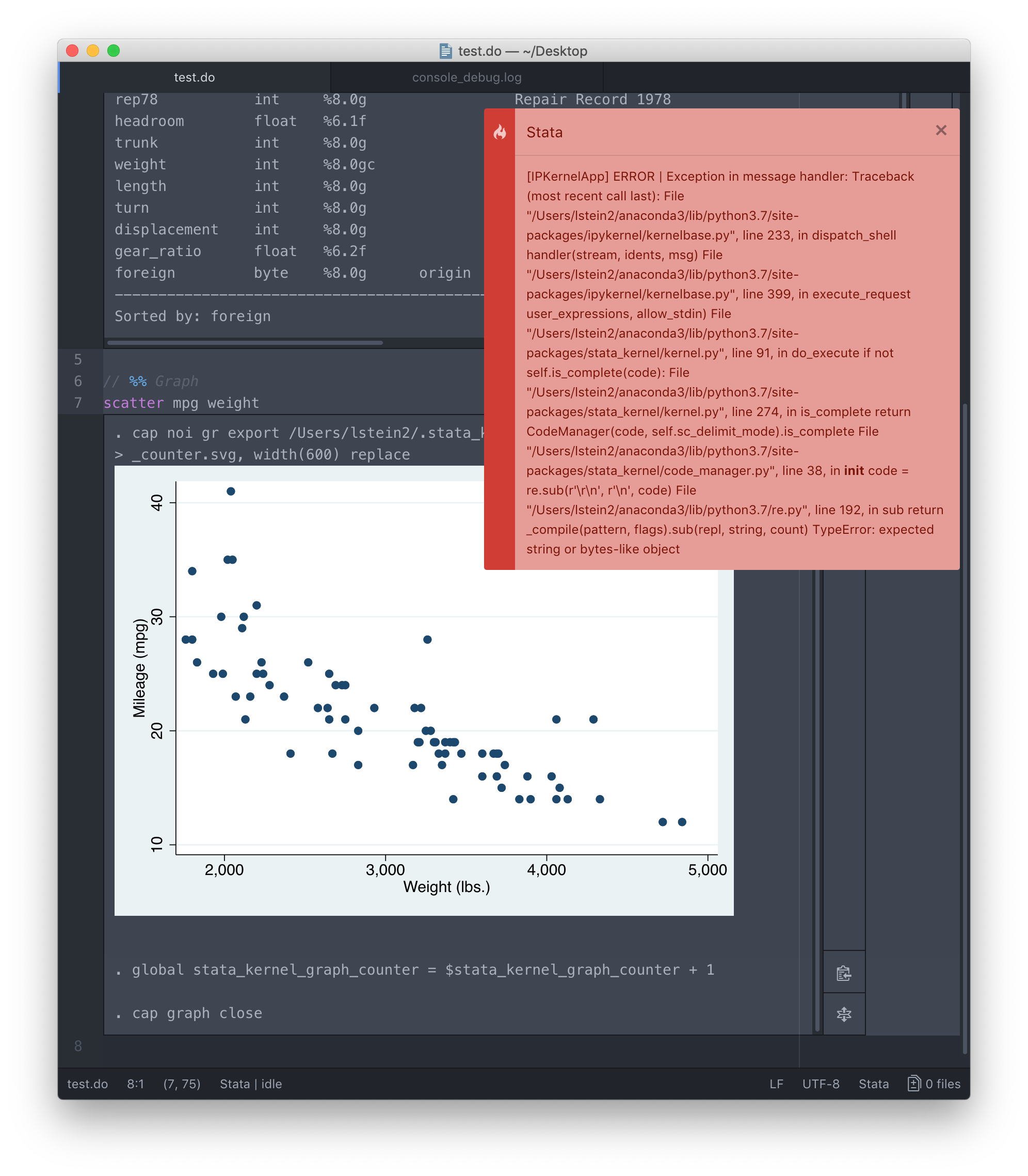Select line number 7 in the editor gutter
The height and width of the screenshot is (1176, 1028).
point(77,402)
